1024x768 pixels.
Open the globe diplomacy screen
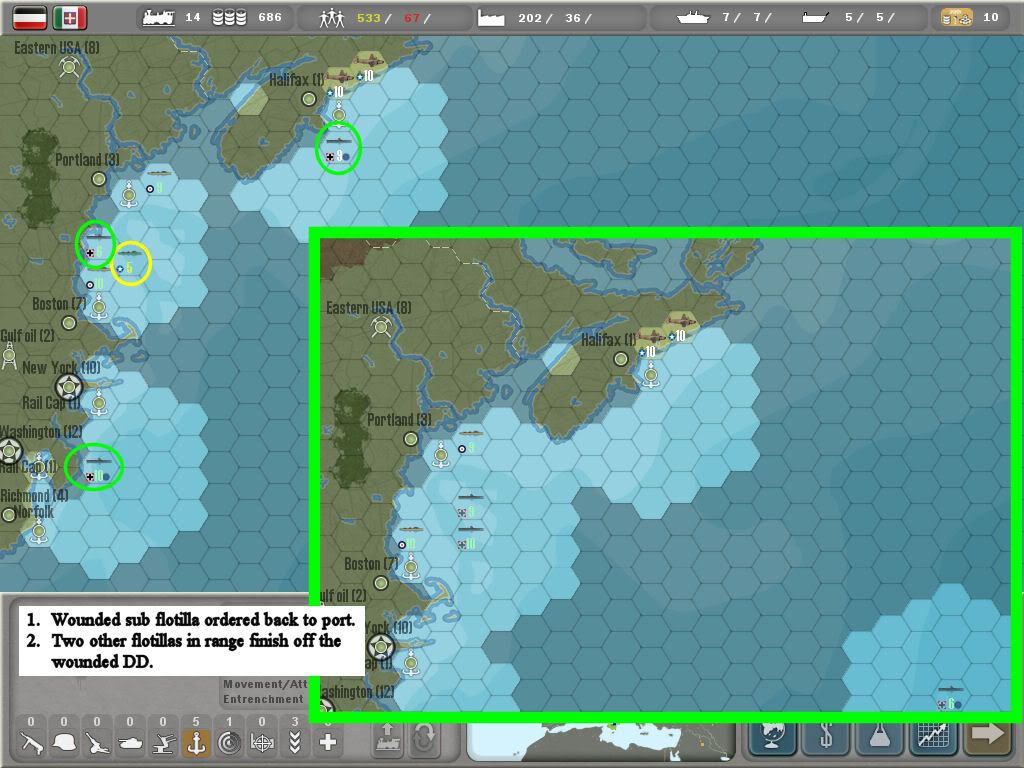772,737
